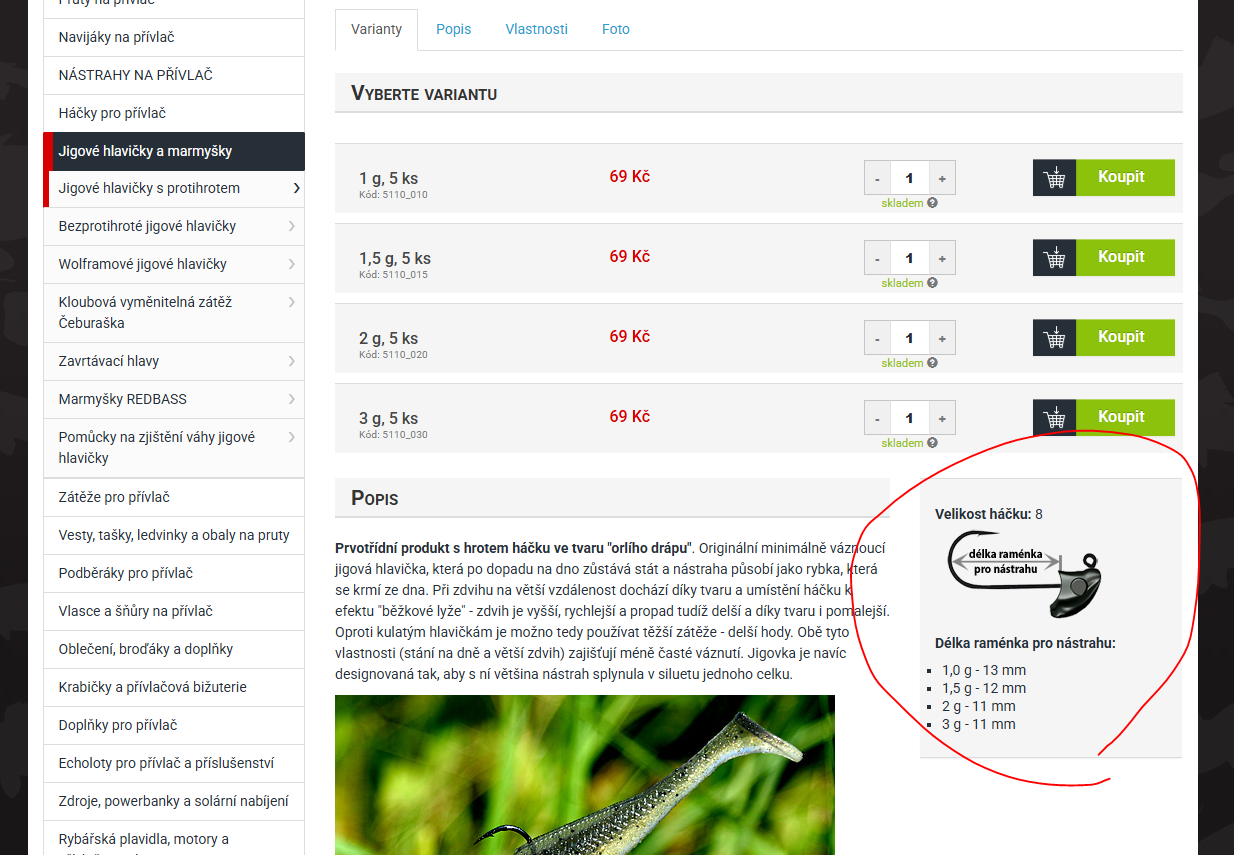Viewport: 1234px width, 855px height.
Task: Decrease quantity for 1 g, 5 ks
Action: [877, 178]
